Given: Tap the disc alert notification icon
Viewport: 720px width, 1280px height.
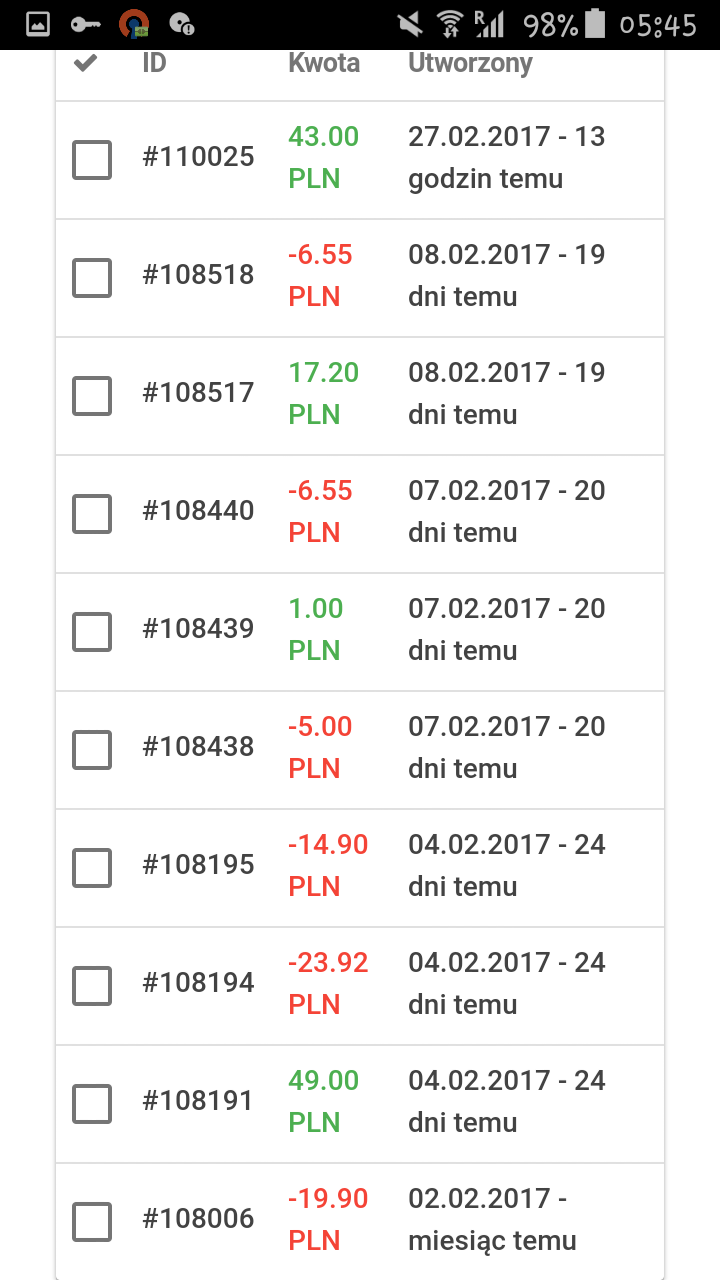Looking at the screenshot, I should pos(181,24).
